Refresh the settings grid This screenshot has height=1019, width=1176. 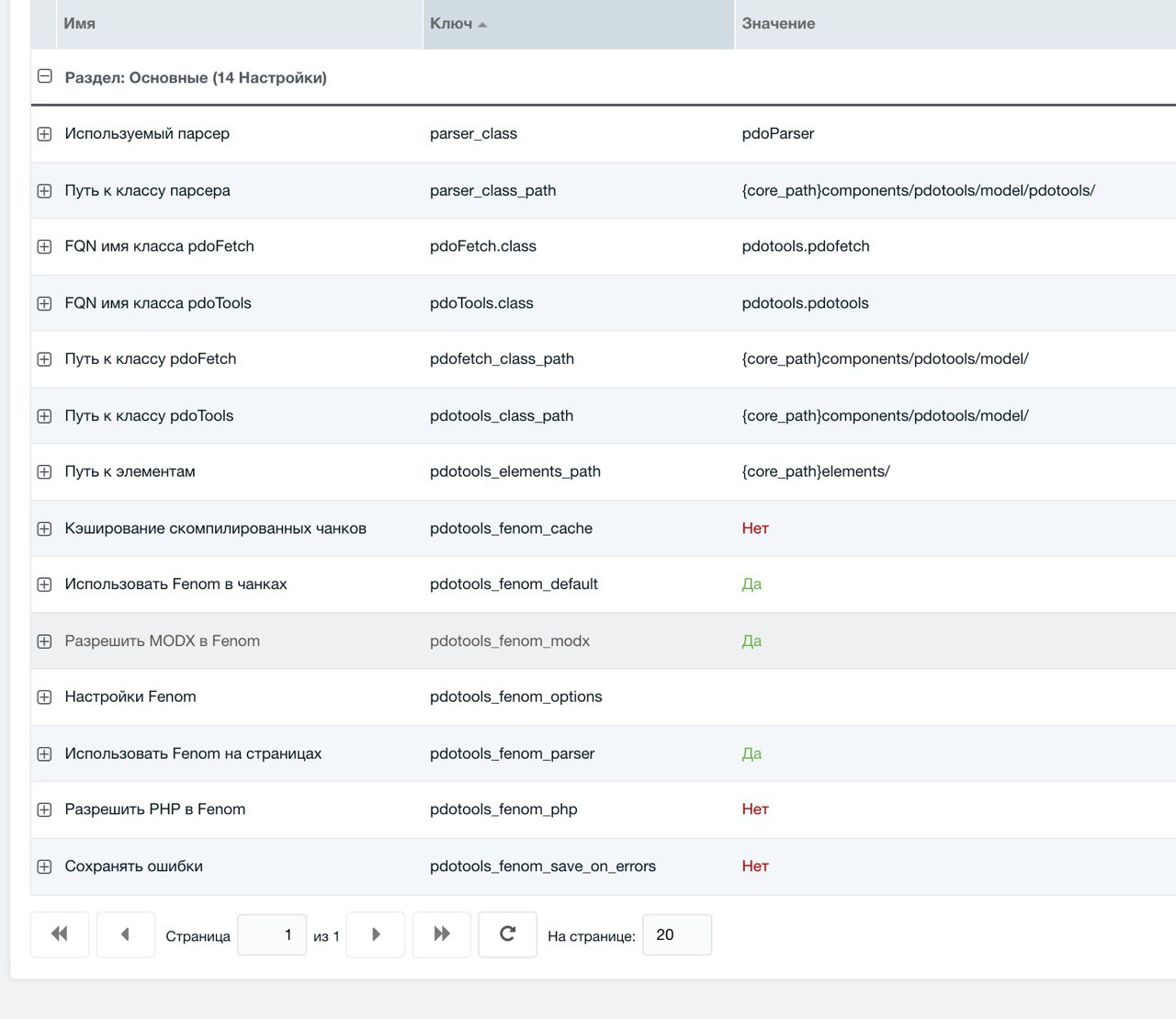click(507, 934)
